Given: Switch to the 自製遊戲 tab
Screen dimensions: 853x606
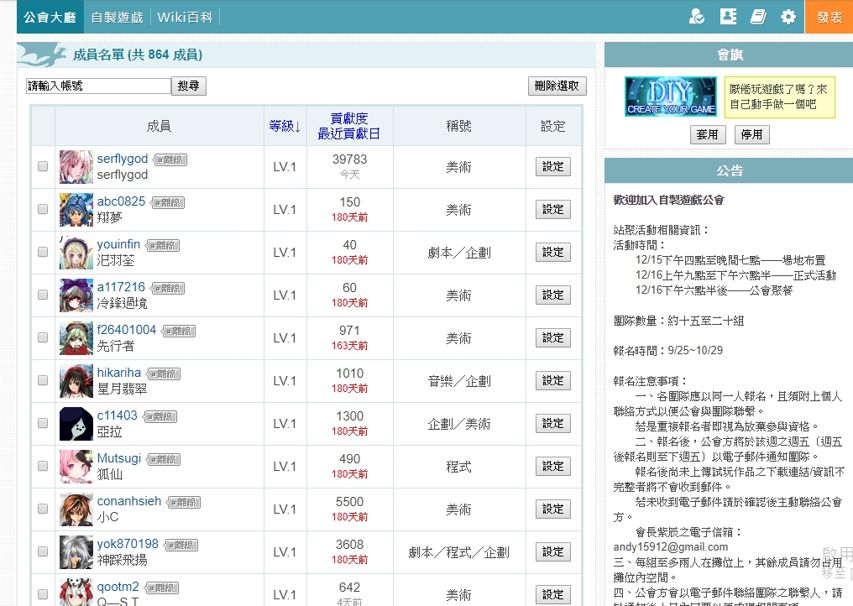Looking at the screenshot, I should click(116, 17).
